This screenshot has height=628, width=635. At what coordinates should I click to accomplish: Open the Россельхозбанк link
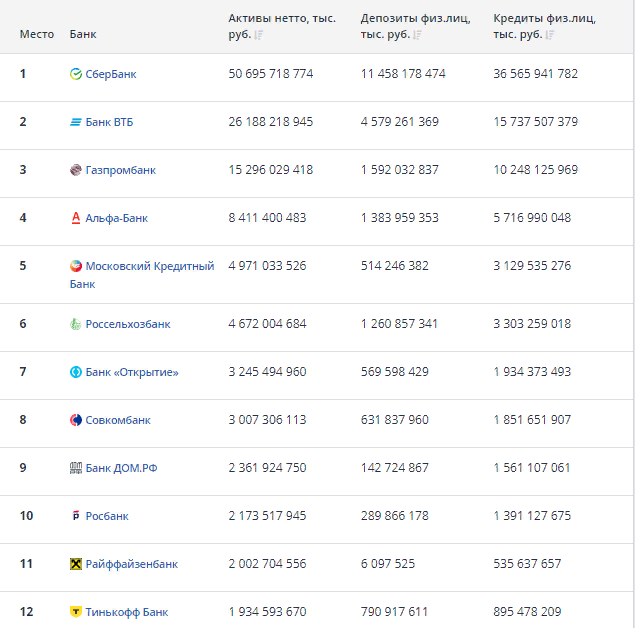[128, 324]
